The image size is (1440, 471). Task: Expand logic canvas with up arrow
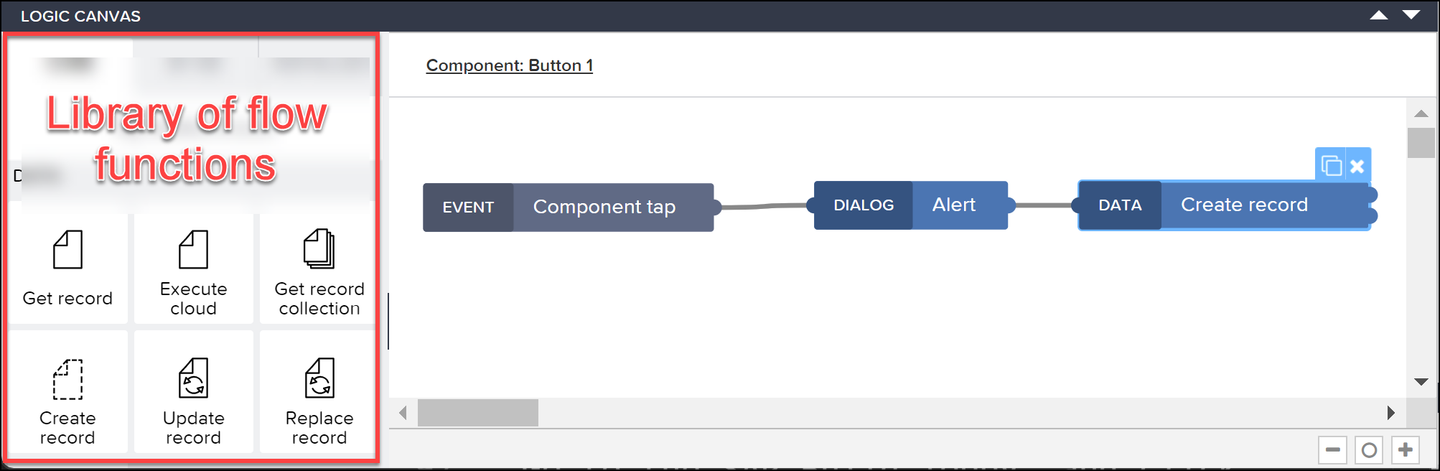point(1378,15)
